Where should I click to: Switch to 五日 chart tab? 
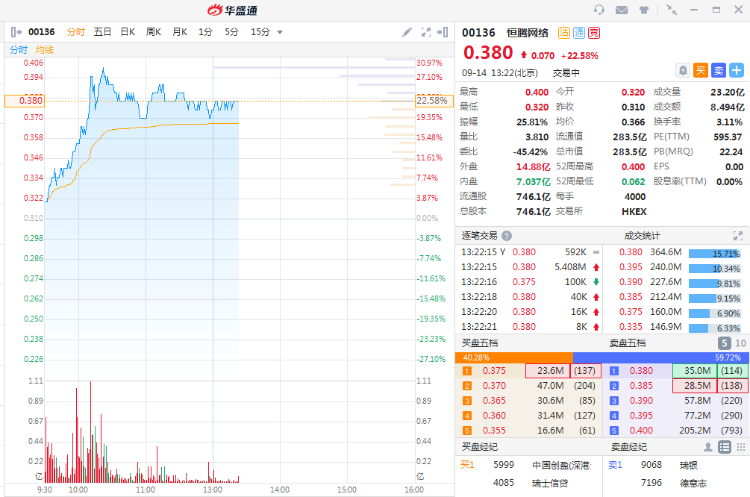102,32
